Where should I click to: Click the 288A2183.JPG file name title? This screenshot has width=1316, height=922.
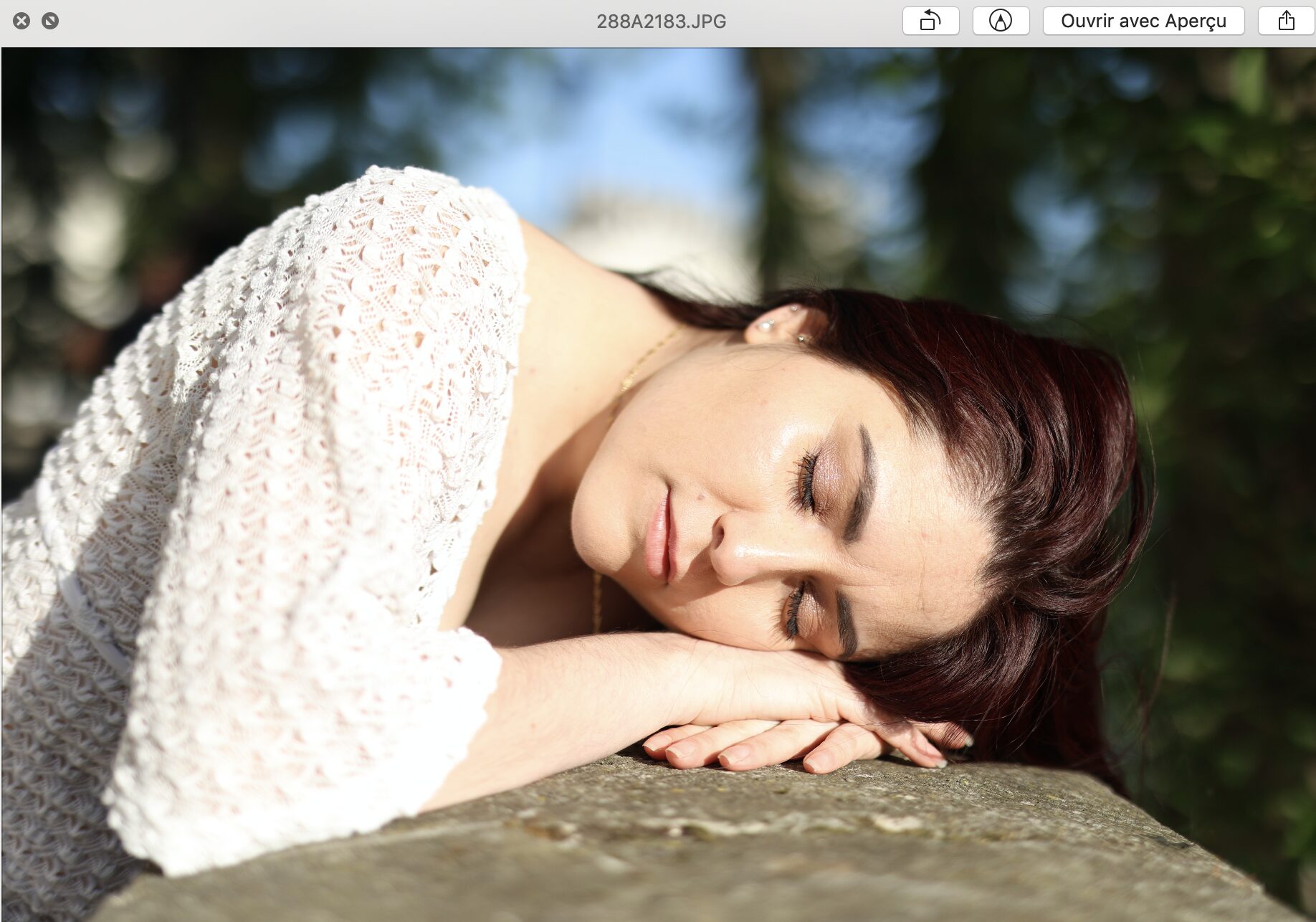661,22
